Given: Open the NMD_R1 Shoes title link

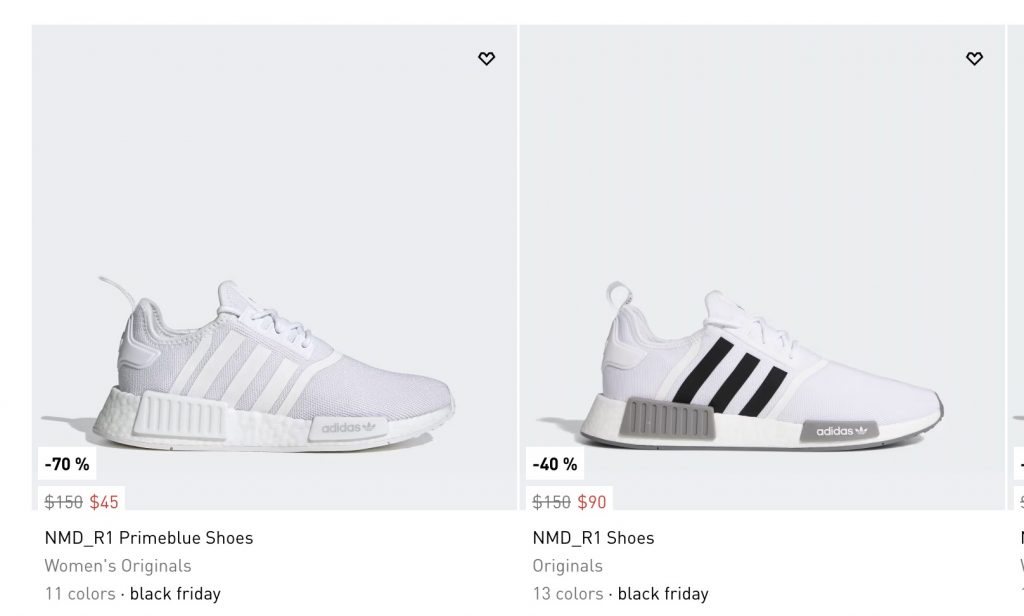Looking at the screenshot, I should coord(593,538).
